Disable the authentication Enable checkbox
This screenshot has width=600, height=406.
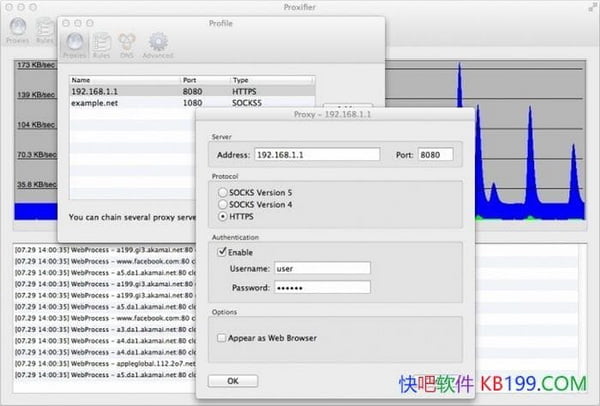tap(222, 252)
